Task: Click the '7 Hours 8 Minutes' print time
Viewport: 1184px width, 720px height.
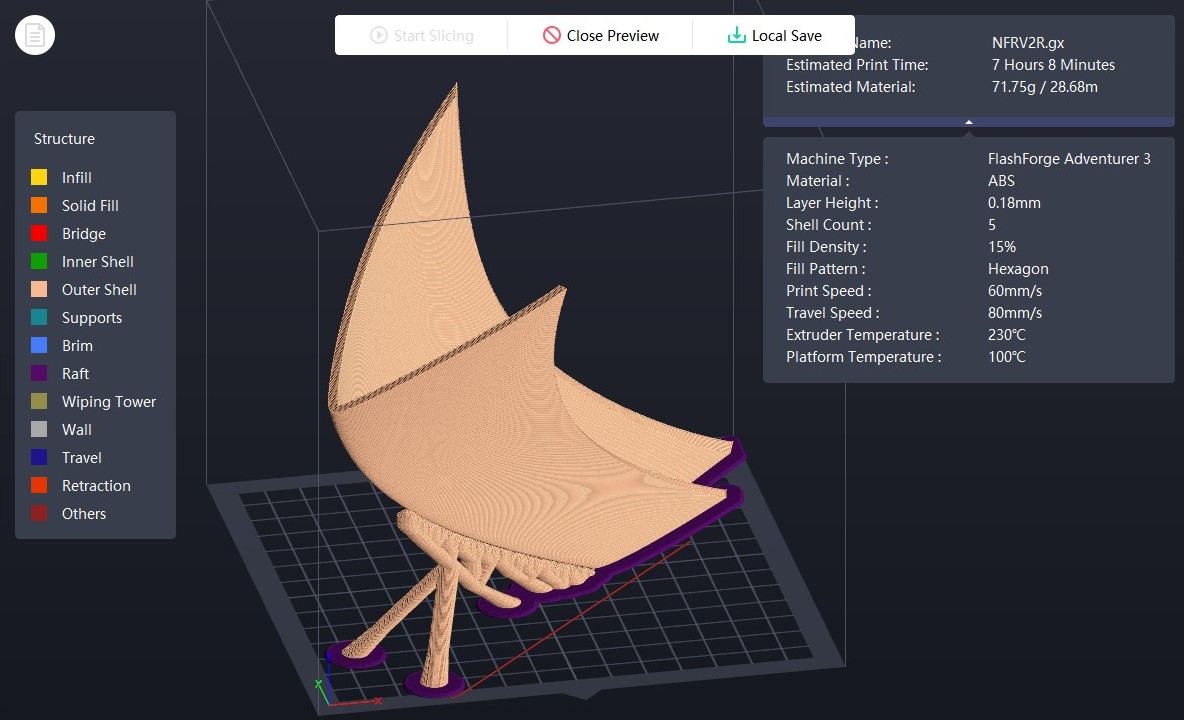Action: click(1053, 65)
